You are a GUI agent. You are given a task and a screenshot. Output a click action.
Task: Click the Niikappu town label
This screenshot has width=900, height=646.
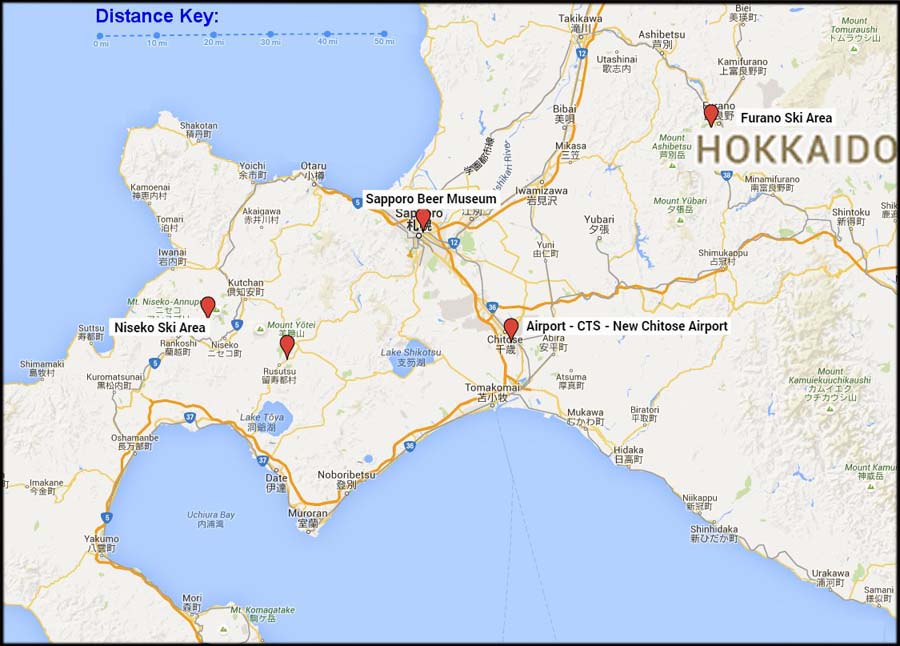click(699, 502)
